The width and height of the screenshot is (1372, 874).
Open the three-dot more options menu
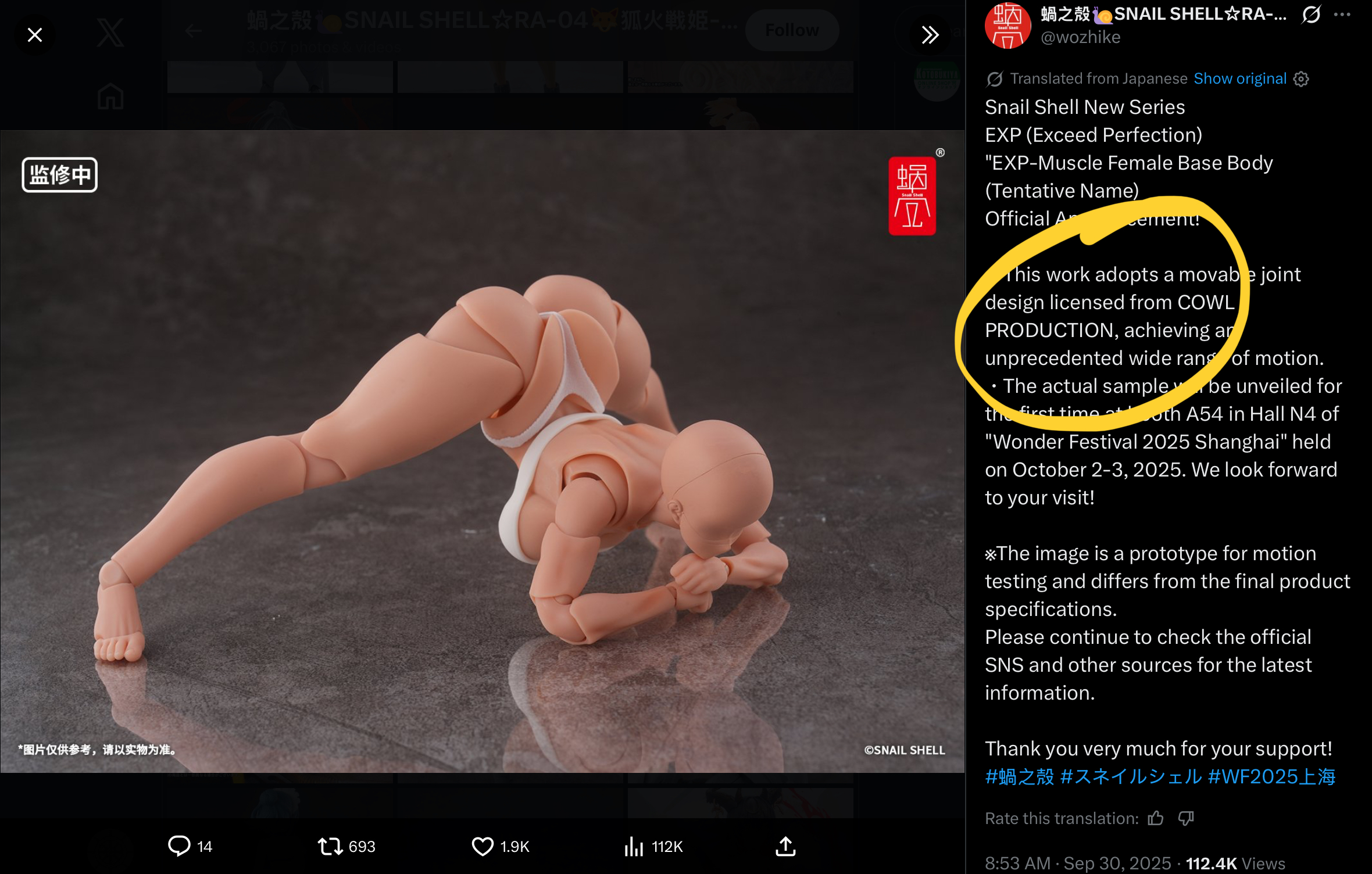(x=1342, y=15)
